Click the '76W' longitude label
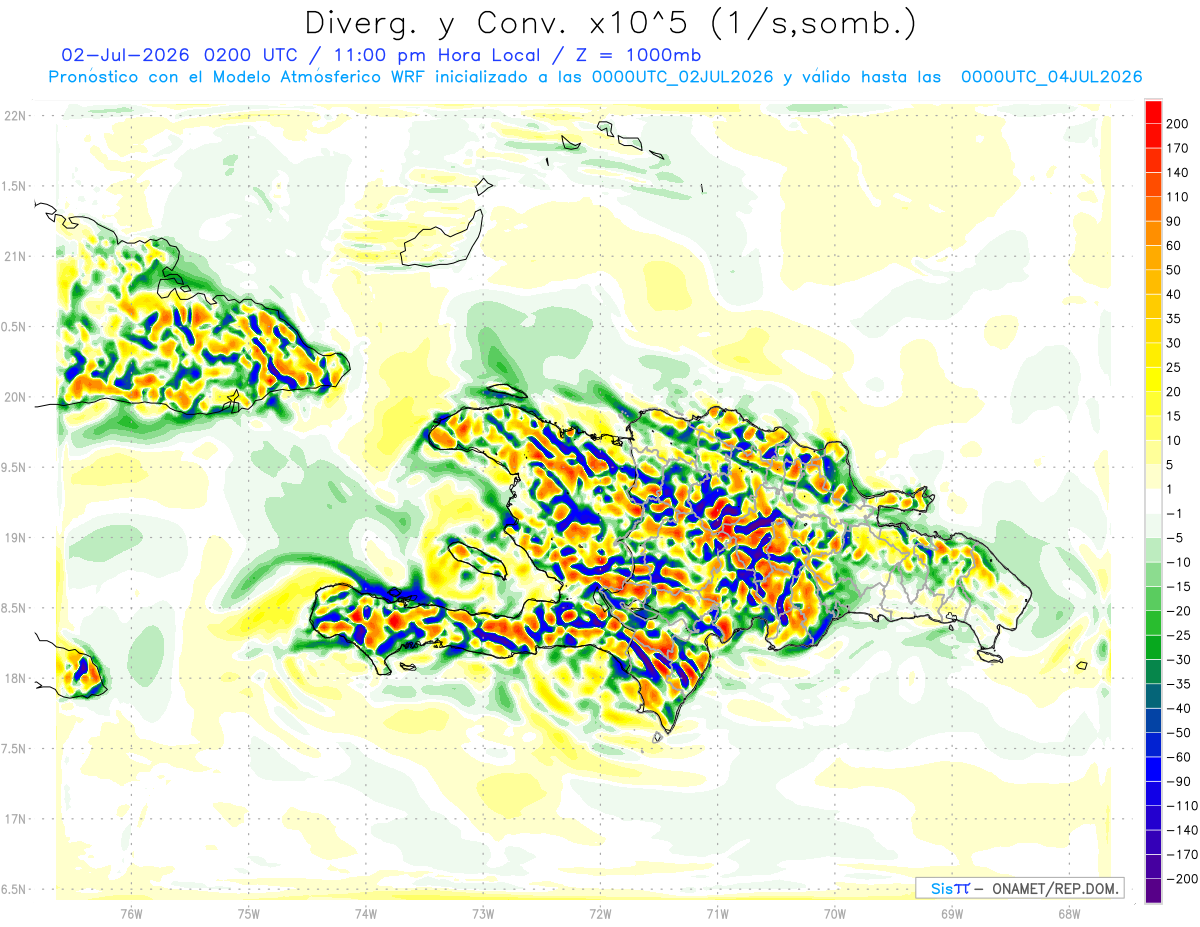The height and width of the screenshot is (927, 1200). [x=131, y=913]
